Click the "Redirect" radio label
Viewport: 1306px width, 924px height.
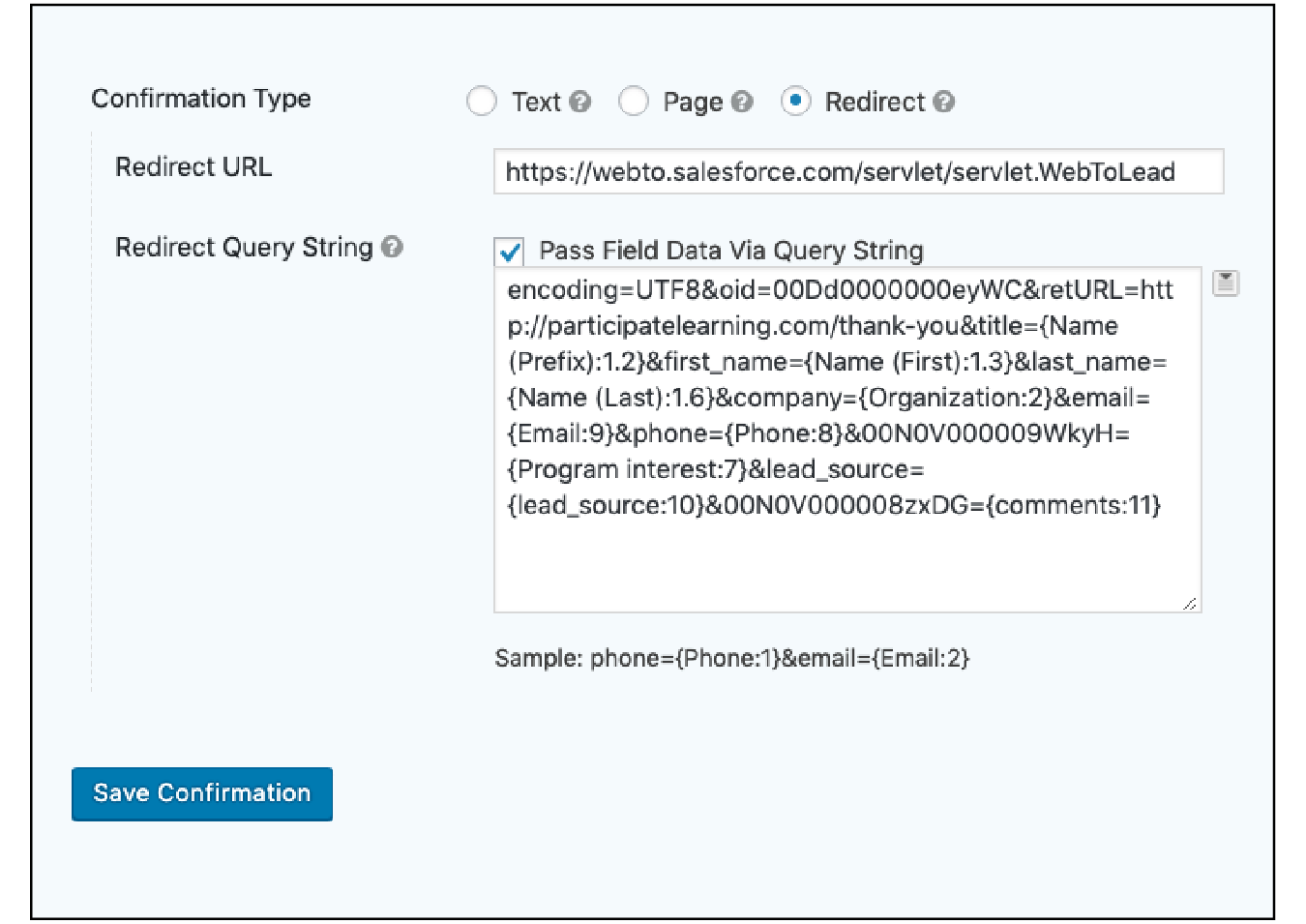click(875, 102)
